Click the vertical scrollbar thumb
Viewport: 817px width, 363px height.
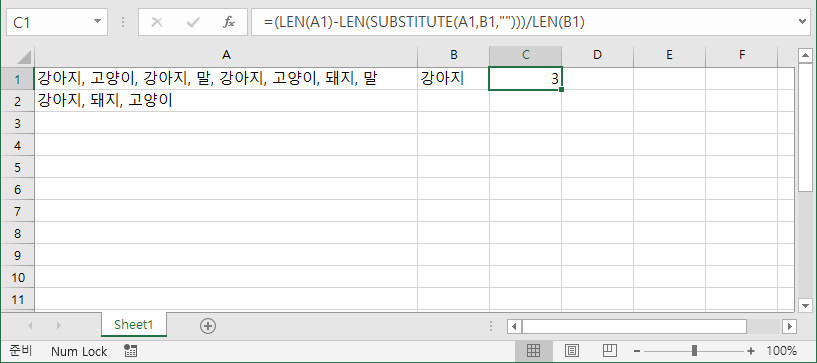[x=805, y=127]
